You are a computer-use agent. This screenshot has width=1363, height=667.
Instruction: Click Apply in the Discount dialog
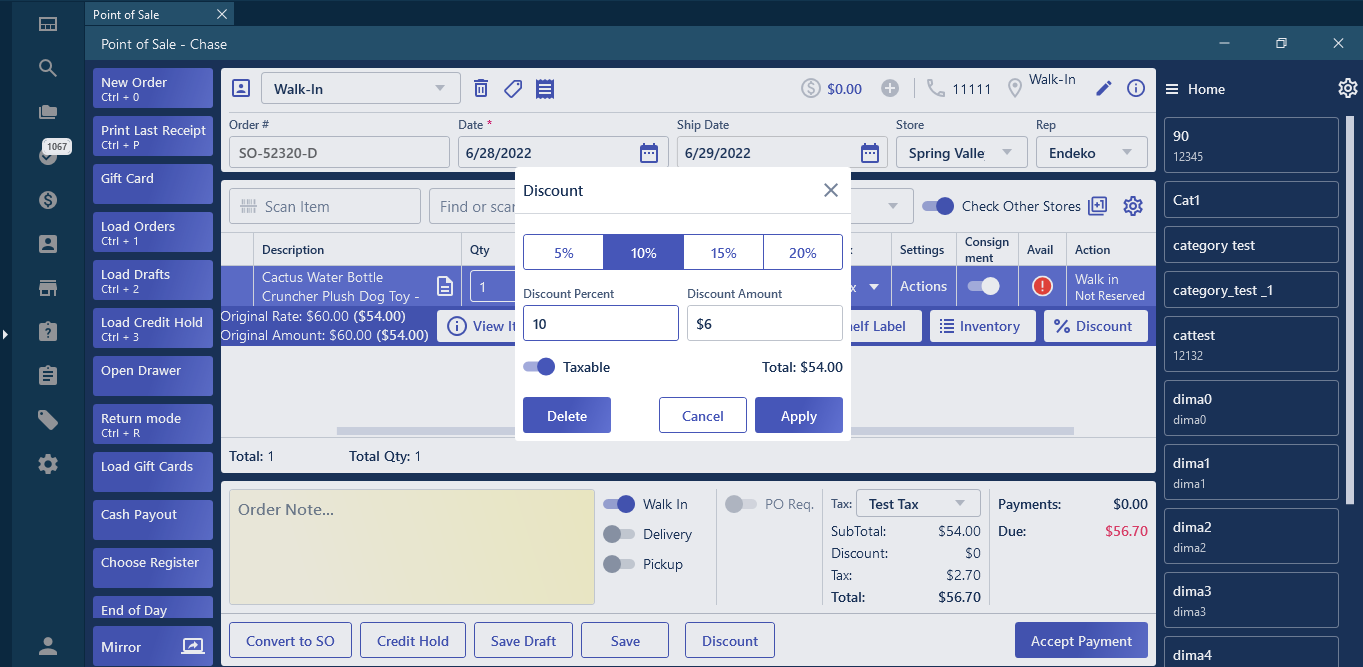coord(799,416)
